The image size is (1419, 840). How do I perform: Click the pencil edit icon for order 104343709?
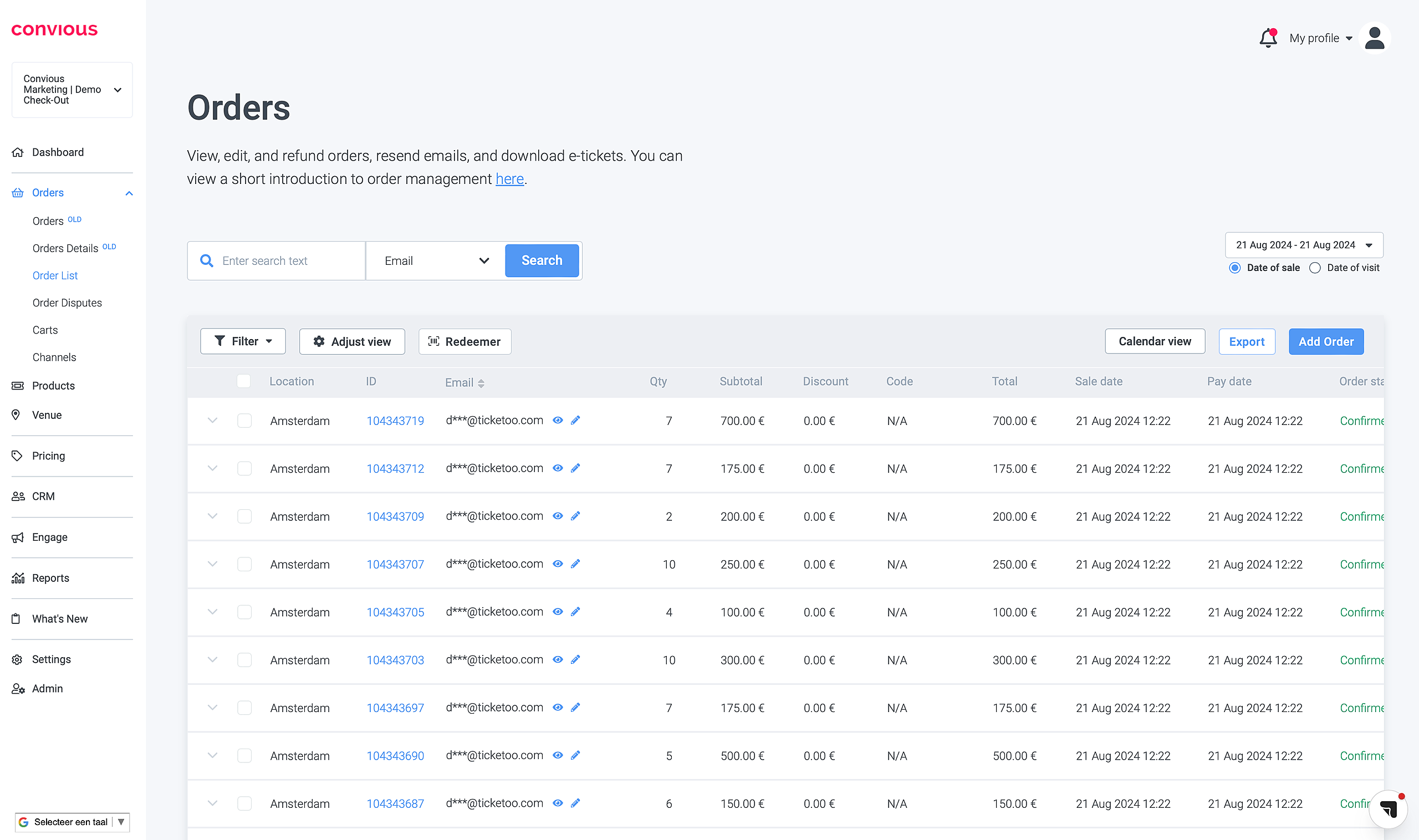tap(575, 516)
